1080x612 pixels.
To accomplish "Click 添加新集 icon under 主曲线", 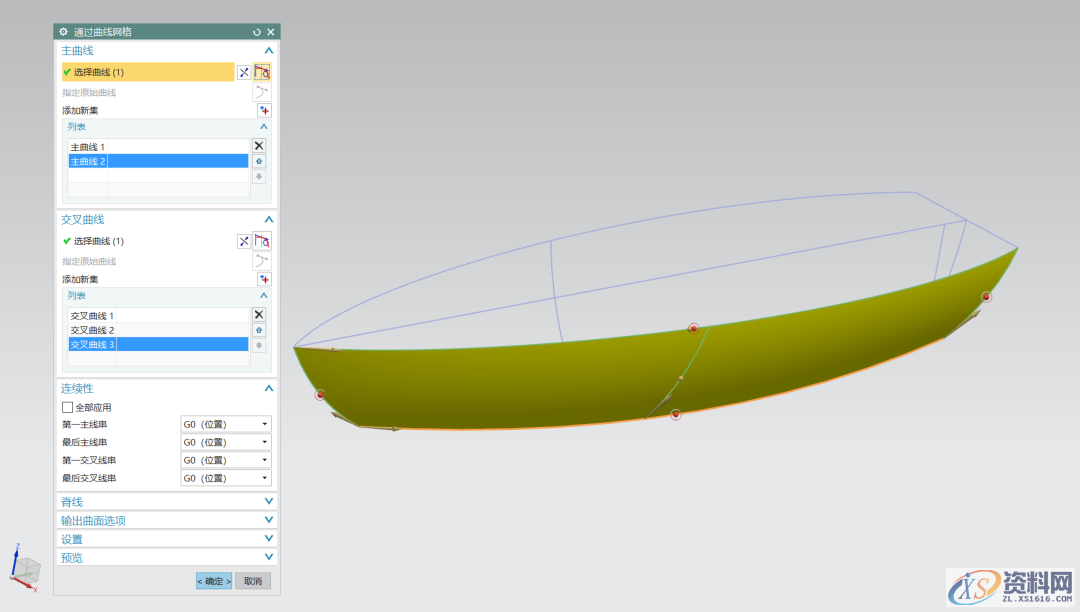I will pyautogui.click(x=264, y=110).
